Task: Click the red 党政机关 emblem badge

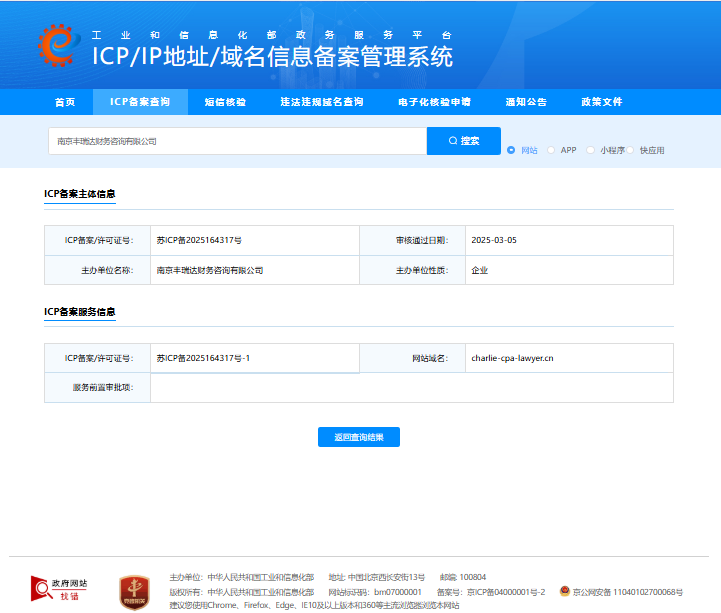Action: (x=135, y=591)
